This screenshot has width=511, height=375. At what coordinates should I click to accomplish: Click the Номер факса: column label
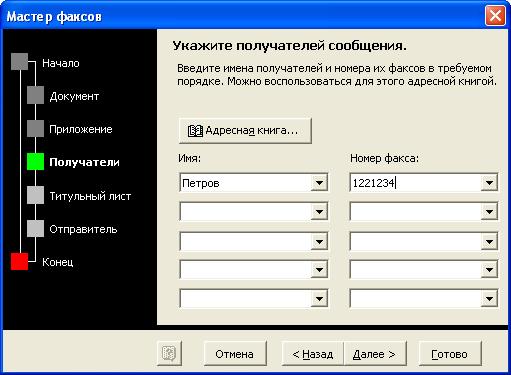click(x=384, y=158)
